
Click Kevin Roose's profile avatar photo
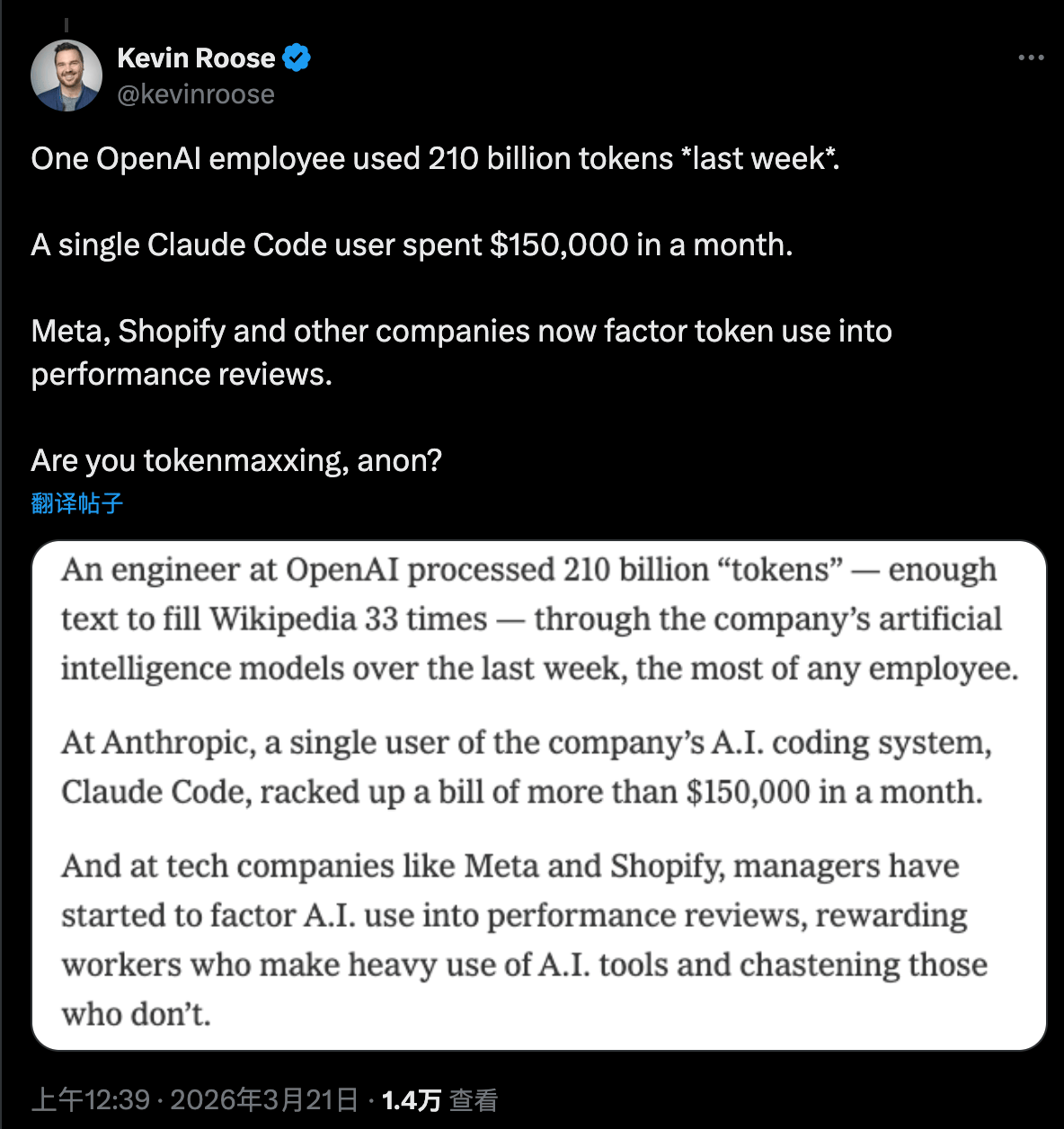tap(66, 76)
